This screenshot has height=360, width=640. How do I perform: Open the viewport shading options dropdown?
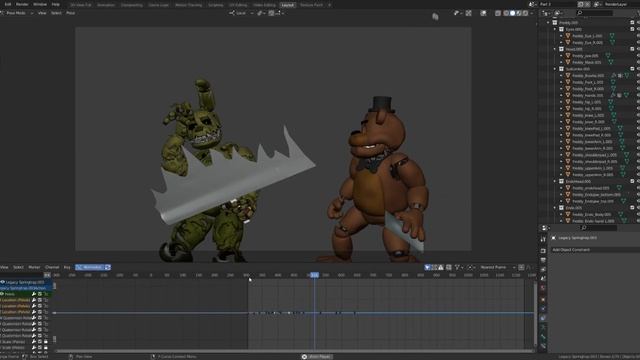click(x=531, y=13)
